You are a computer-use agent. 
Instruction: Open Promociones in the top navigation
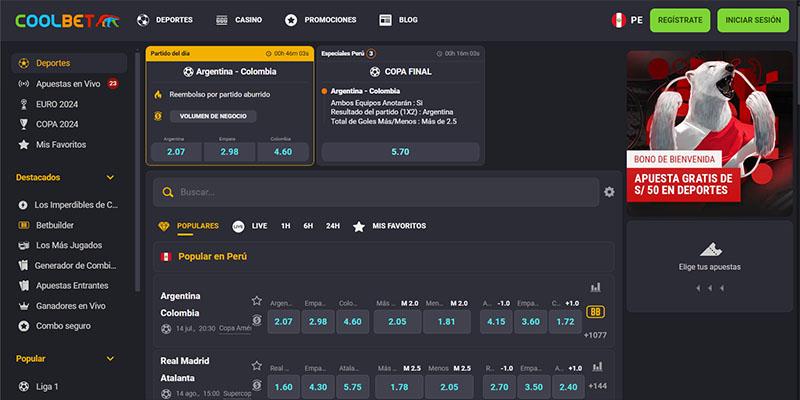point(320,20)
